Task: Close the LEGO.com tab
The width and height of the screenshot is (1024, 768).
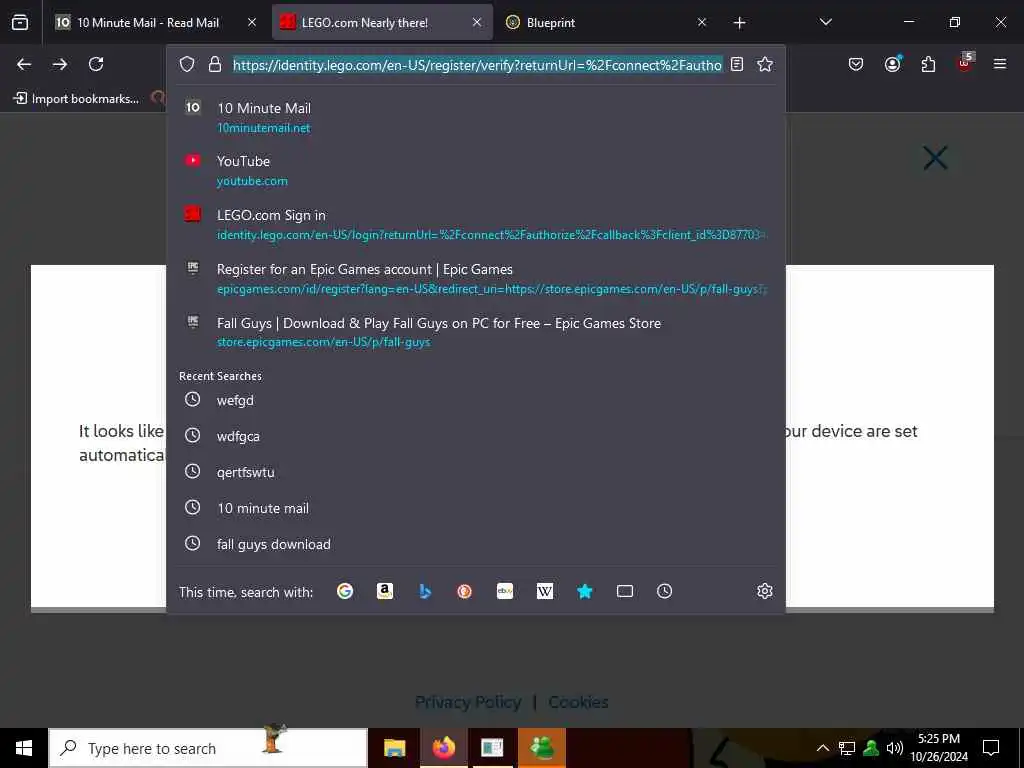Action: point(477,23)
